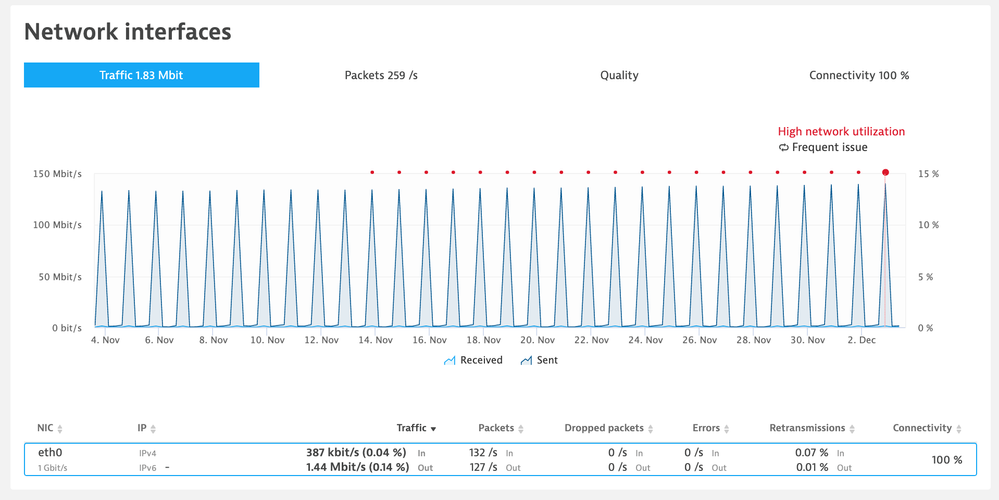The height and width of the screenshot is (500, 999).
Task: Switch to the Packets 259 /s tab
Action: 380,75
